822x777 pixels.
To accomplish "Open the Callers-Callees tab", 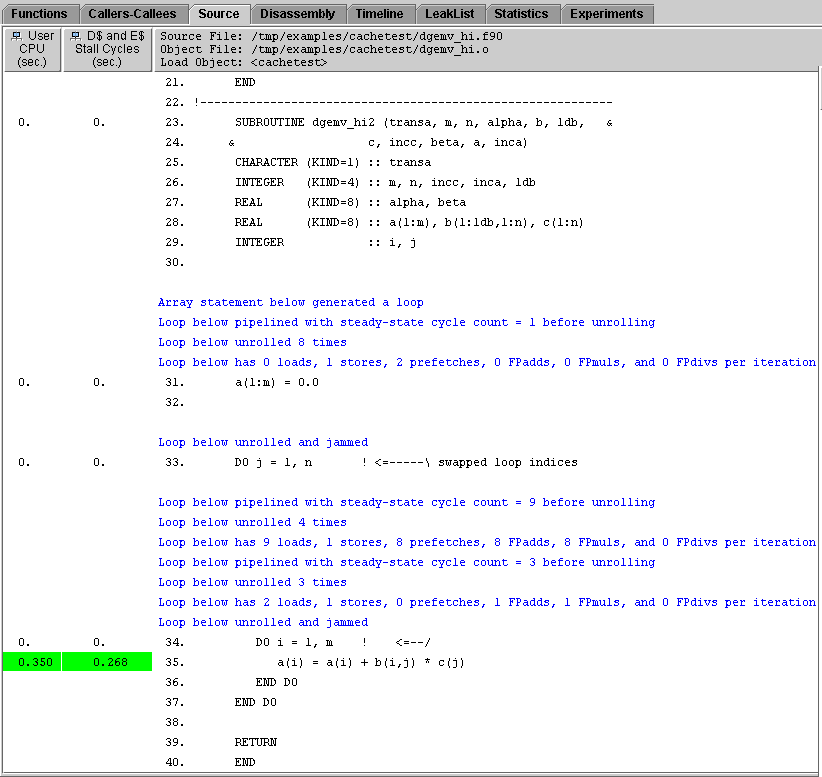I will (132, 14).
